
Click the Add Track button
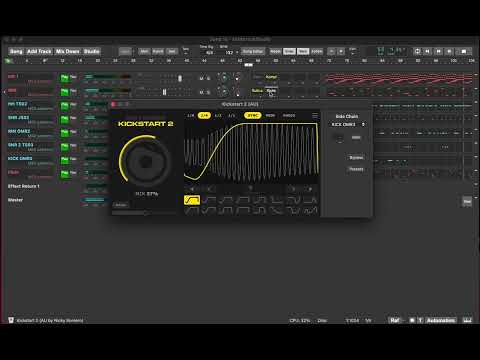tap(39, 51)
